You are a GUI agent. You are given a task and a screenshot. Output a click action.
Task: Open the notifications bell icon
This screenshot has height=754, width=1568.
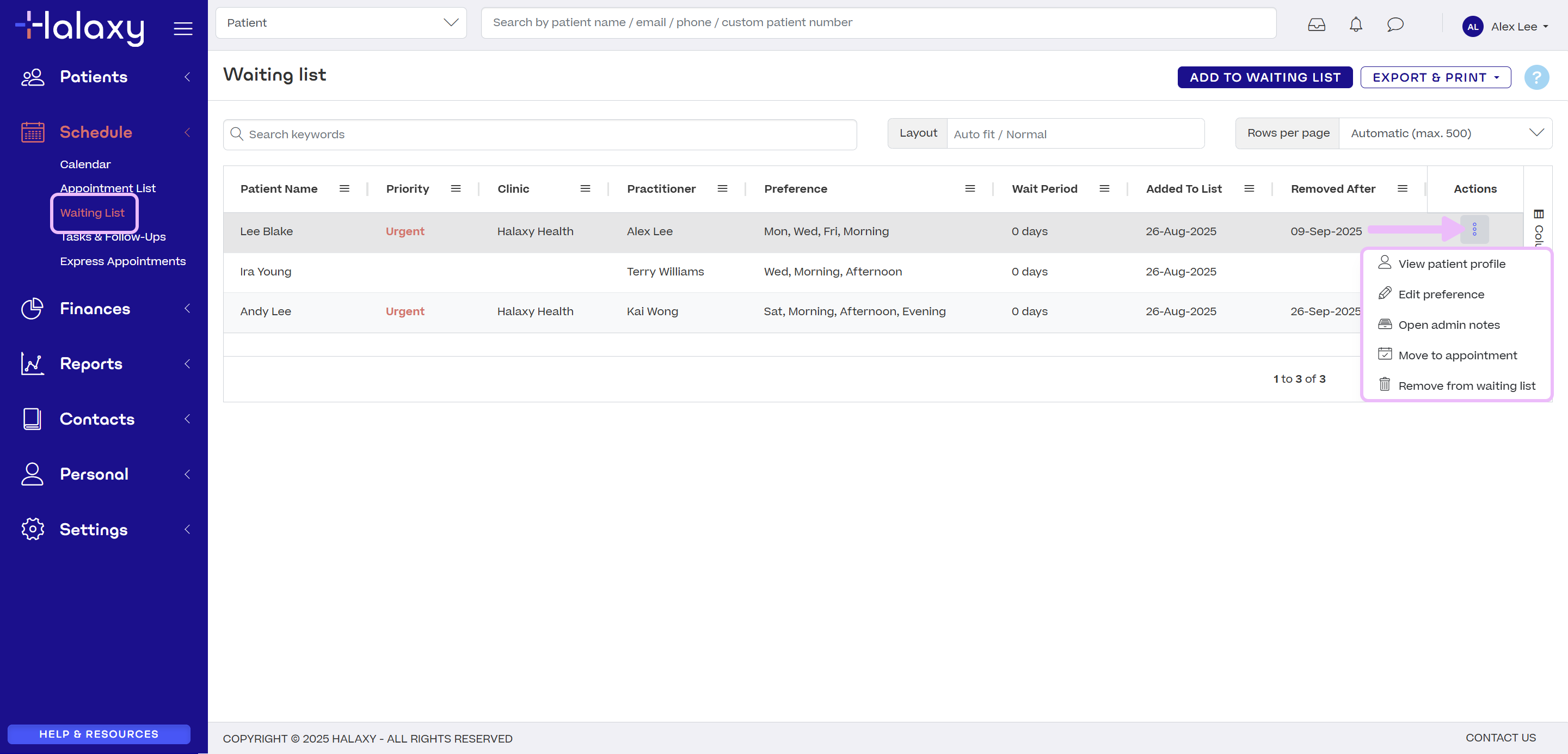[x=1356, y=24]
